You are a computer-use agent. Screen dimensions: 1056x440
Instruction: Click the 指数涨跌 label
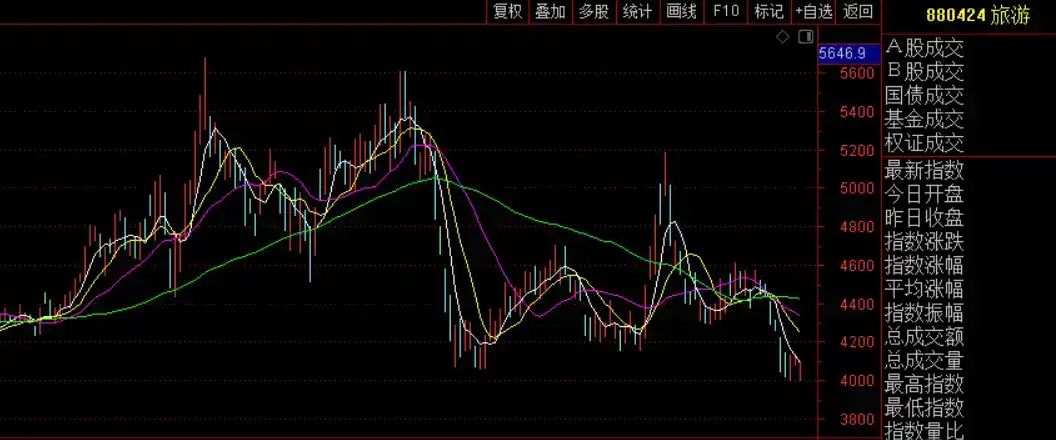(x=924, y=241)
